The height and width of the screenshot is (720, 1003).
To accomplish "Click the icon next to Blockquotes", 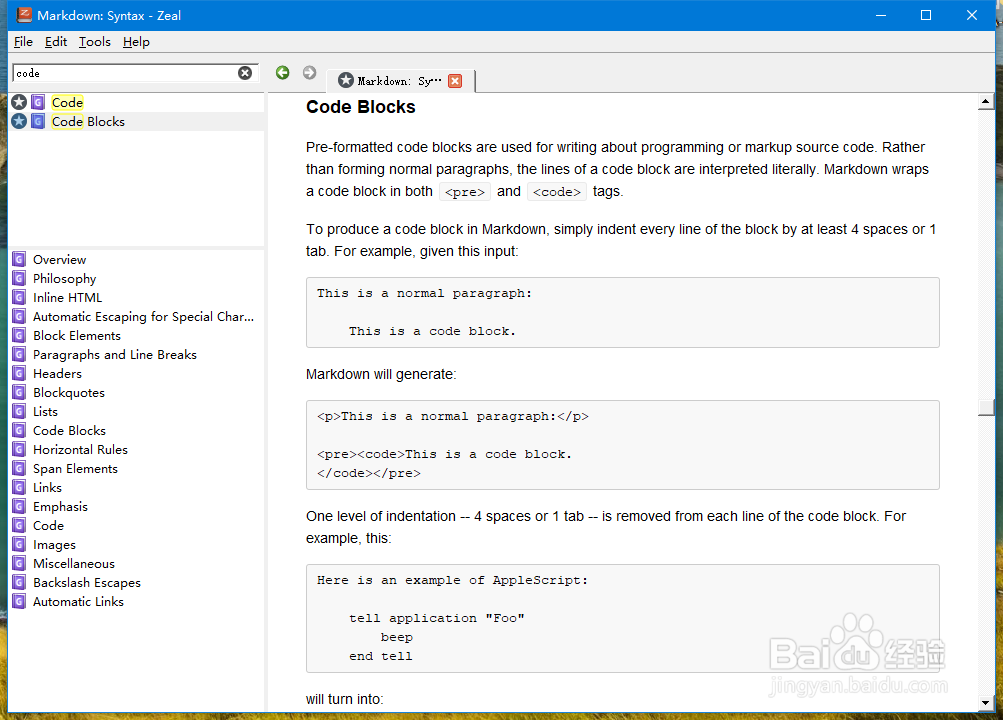I will 19,393.
